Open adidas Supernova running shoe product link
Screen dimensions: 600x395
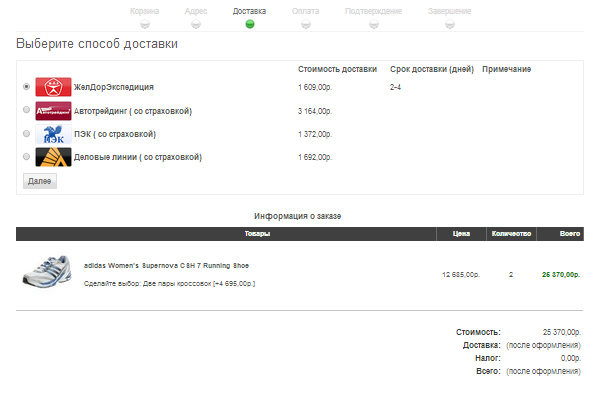click(x=166, y=266)
